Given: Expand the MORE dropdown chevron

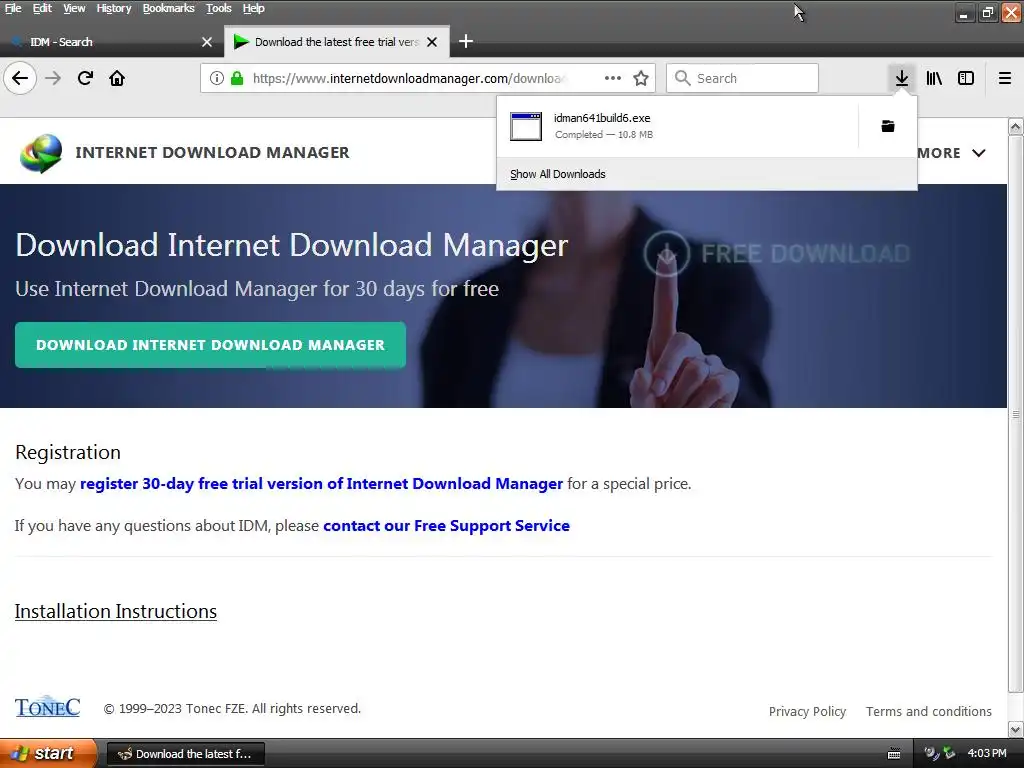Looking at the screenshot, I should tap(978, 153).
